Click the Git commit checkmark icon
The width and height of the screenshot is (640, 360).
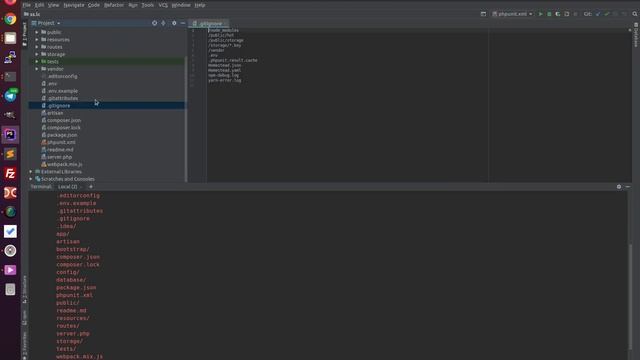coord(607,14)
